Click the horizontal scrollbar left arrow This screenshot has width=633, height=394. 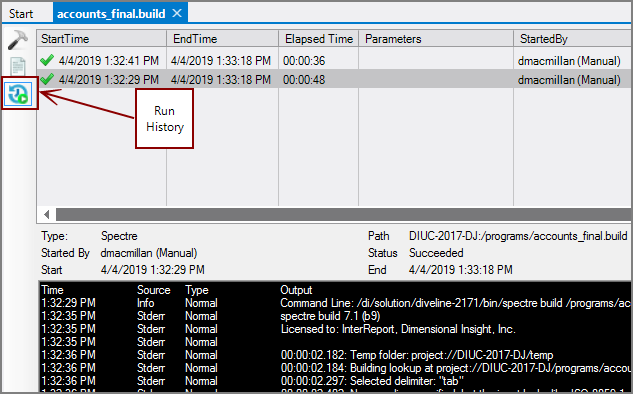click(x=46, y=214)
